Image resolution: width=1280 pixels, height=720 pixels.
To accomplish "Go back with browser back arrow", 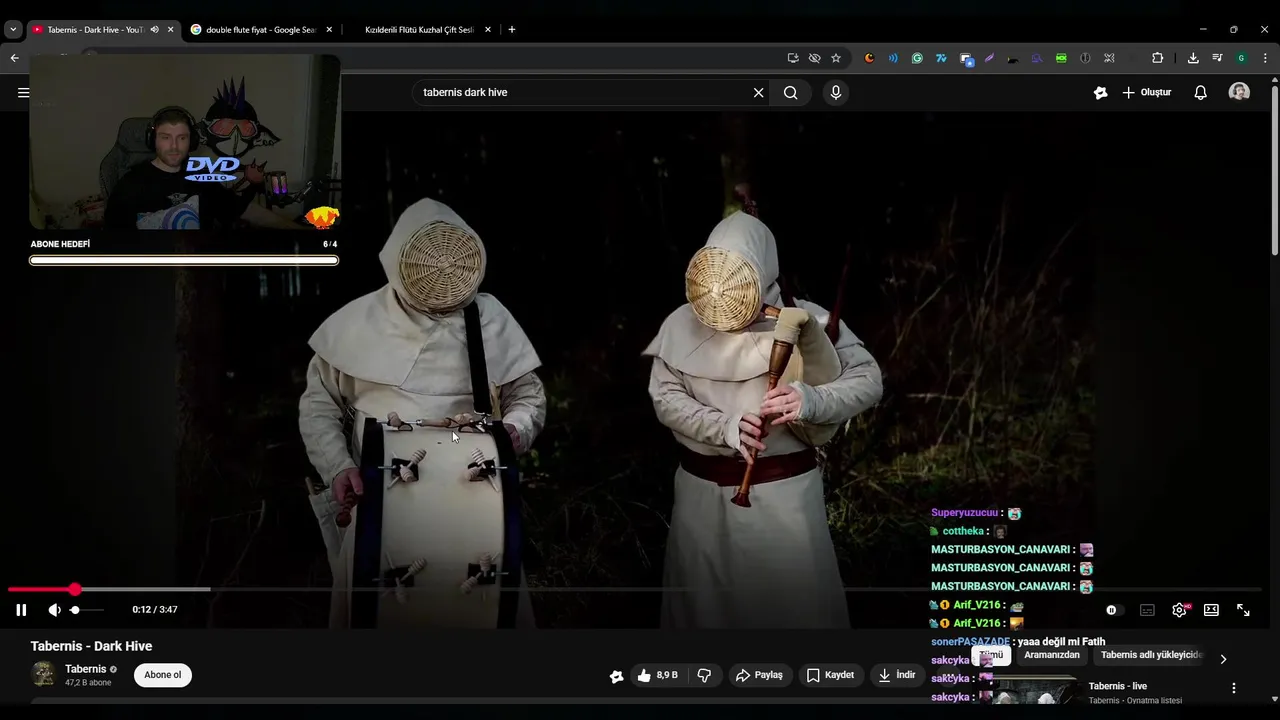I will tap(14, 58).
